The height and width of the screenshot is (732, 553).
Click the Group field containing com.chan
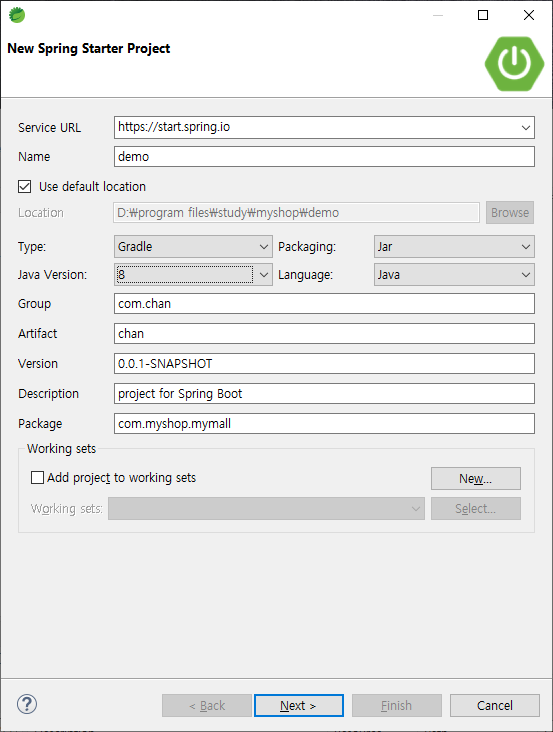324,303
